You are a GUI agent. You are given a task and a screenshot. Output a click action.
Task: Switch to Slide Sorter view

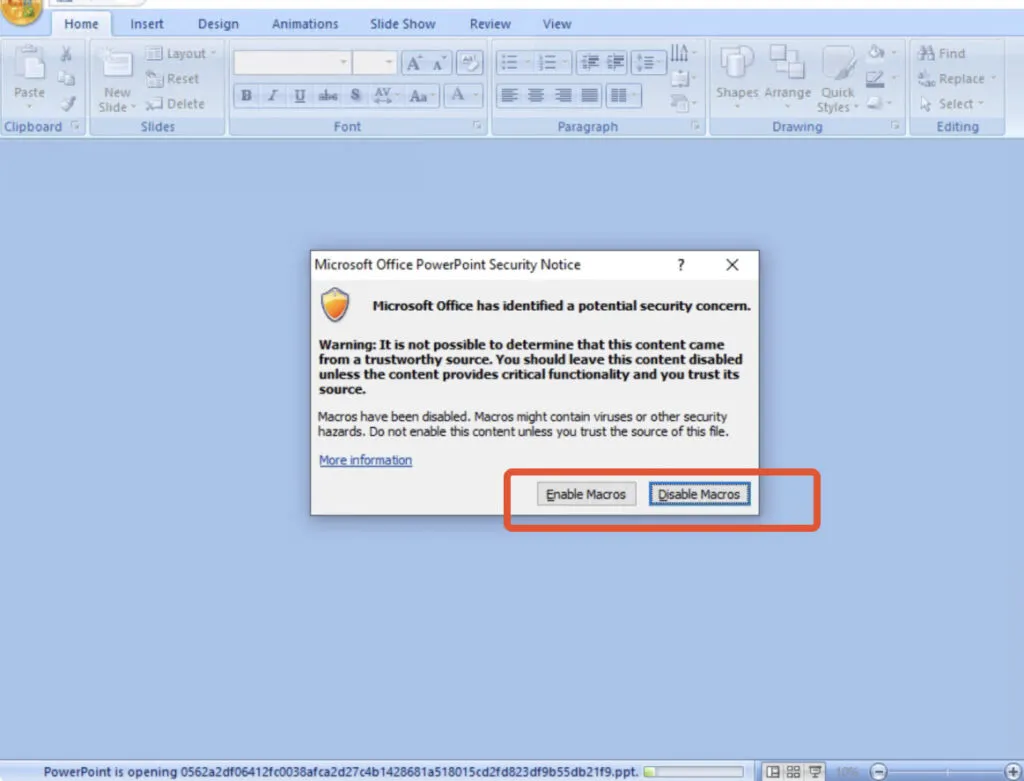(793, 772)
